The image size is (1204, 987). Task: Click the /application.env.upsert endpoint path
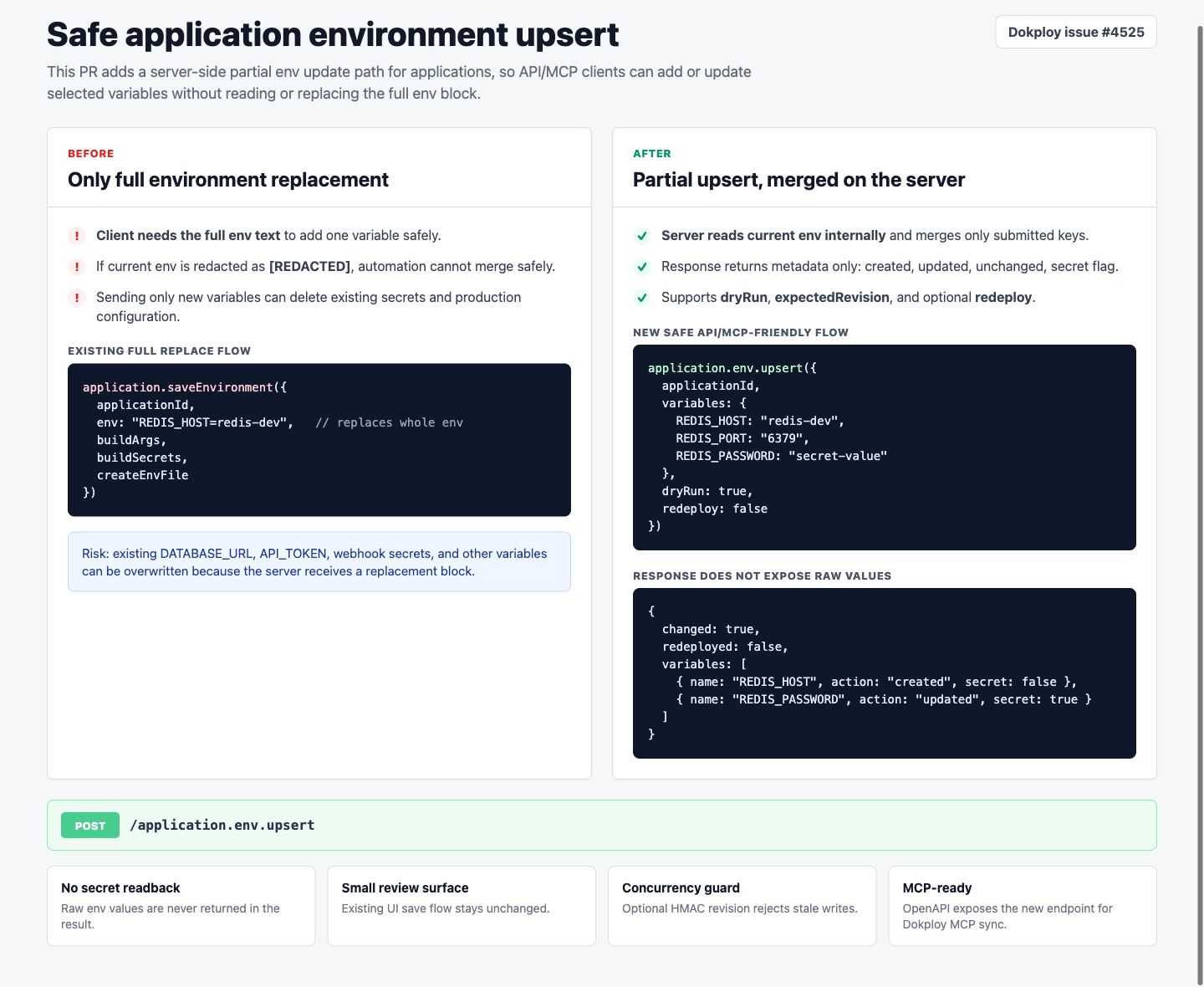(222, 825)
